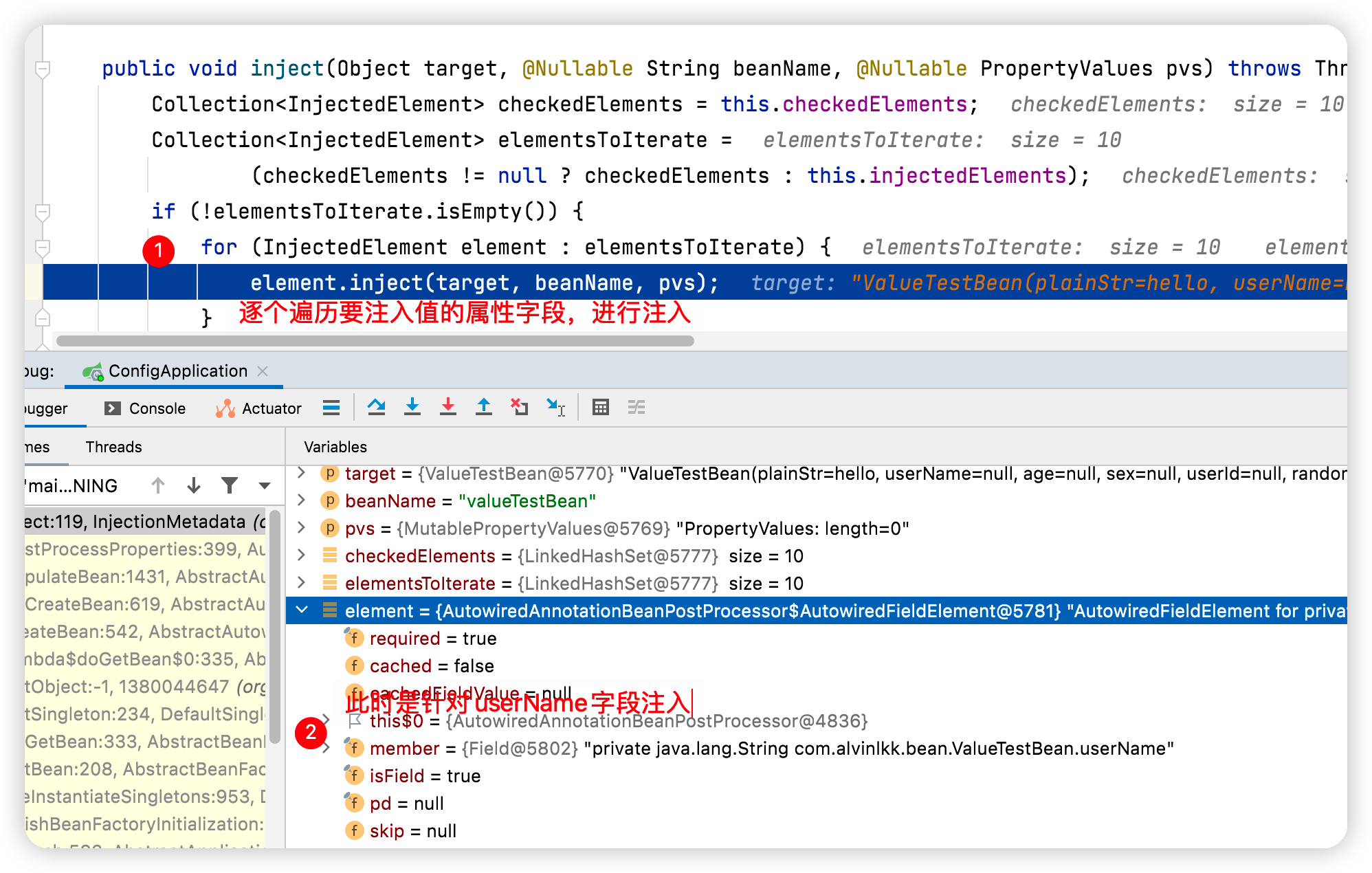Click the Run to Cursor icon
Image resolution: width=1372 pixels, height=873 pixels.
555,407
